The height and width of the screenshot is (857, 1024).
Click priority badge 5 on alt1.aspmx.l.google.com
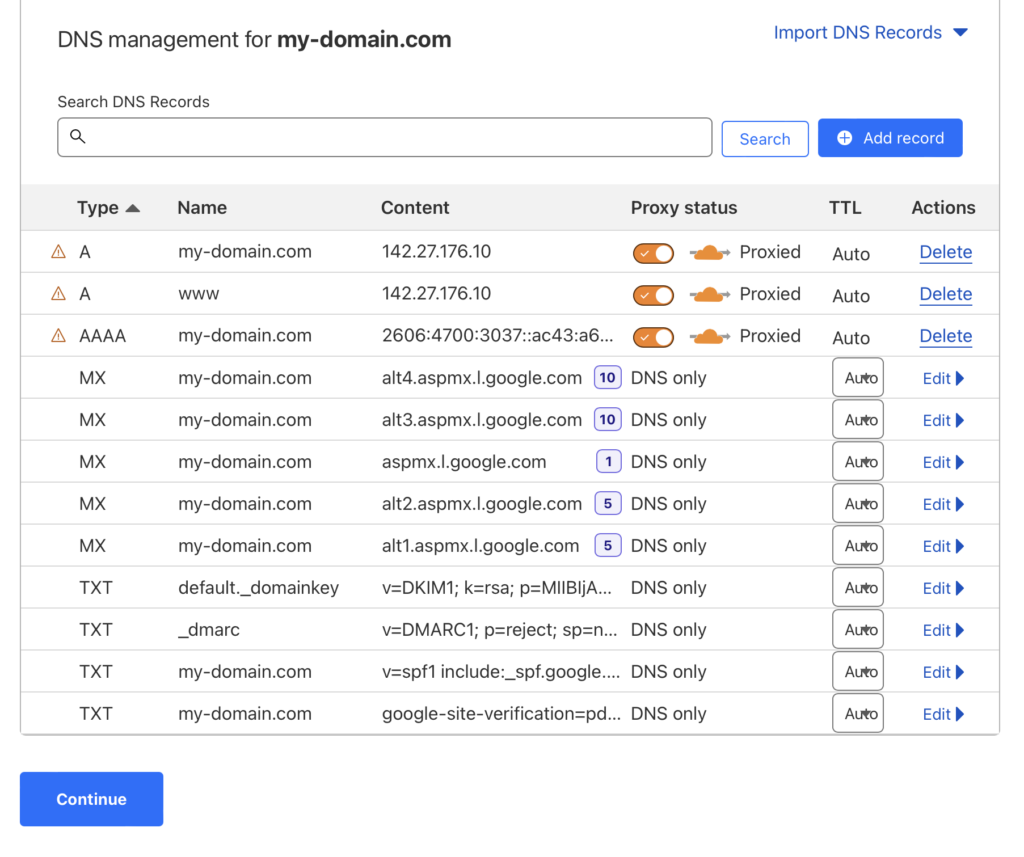[x=608, y=545]
